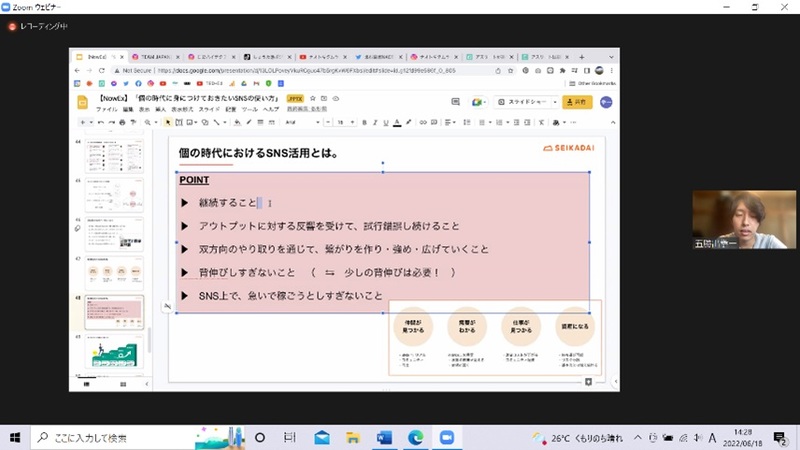Click the last edit link under title
The width and height of the screenshot is (800, 450).
tap(307, 109)
